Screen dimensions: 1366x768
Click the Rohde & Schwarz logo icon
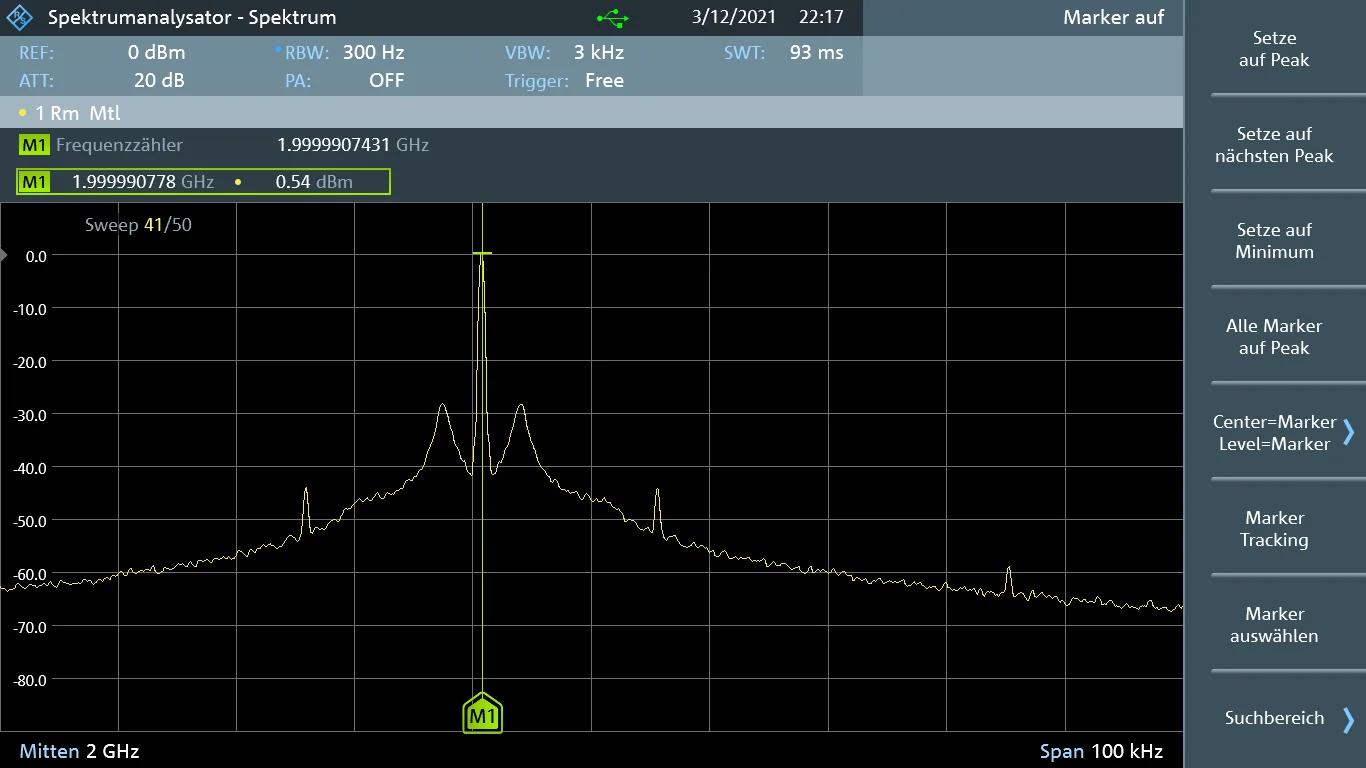coord(19,18)
